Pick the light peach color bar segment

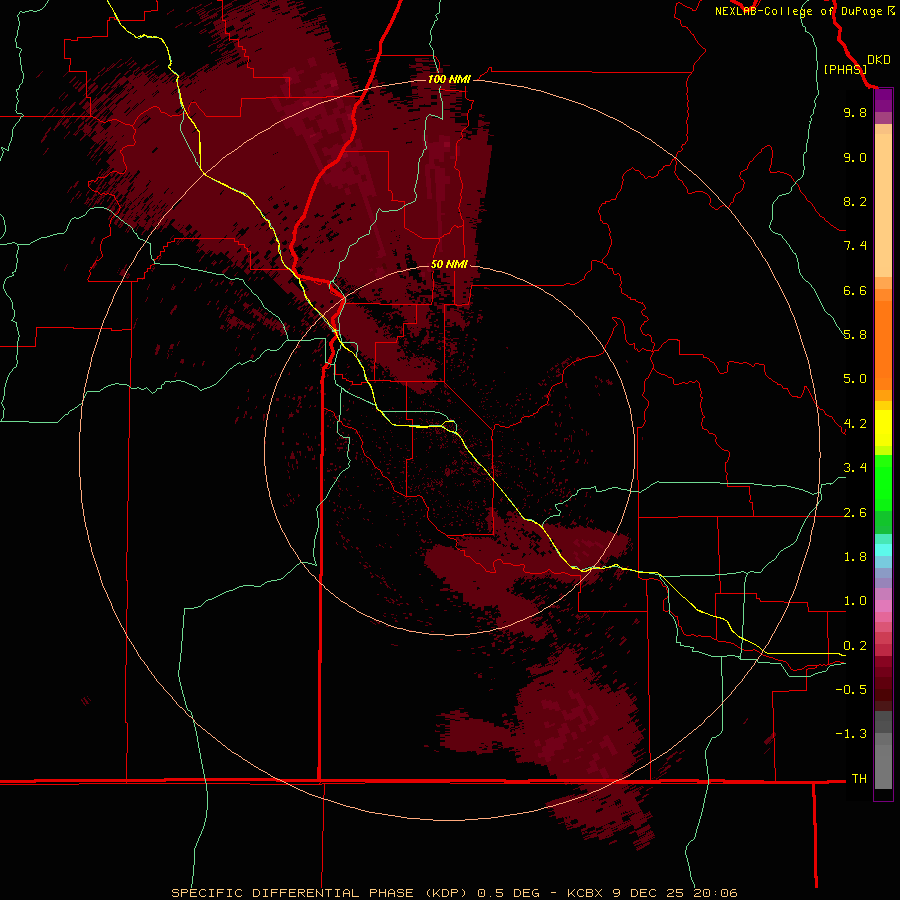(x=883, y=205)
